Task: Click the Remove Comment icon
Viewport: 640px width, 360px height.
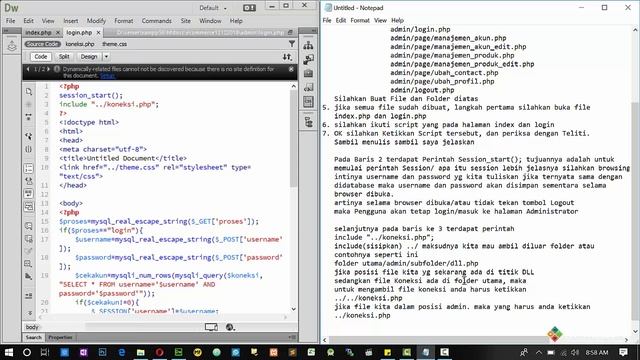Action: click(x=29, y=239)
